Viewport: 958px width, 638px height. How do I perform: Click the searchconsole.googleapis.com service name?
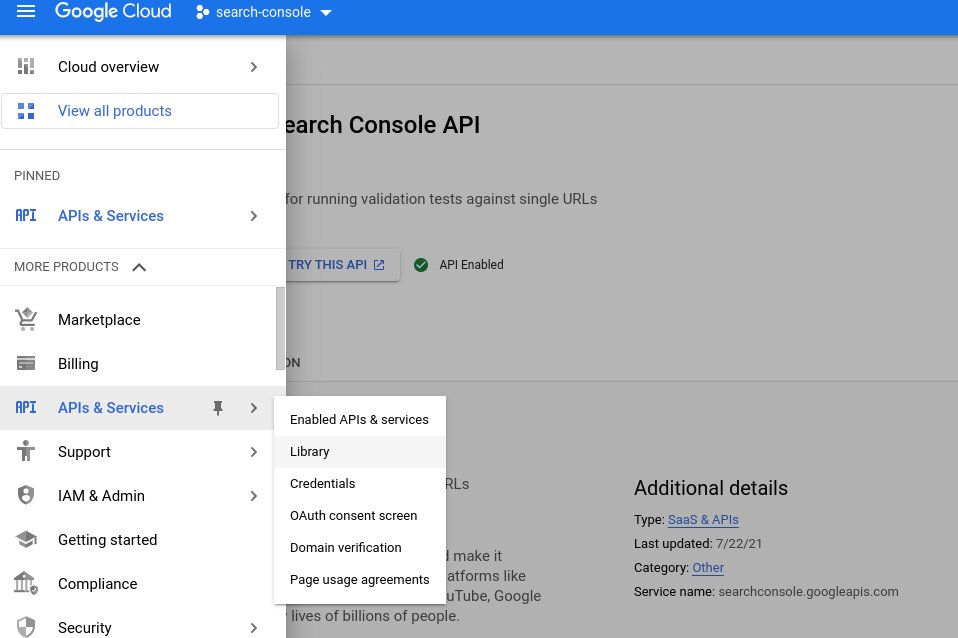[x=808, y=592]
